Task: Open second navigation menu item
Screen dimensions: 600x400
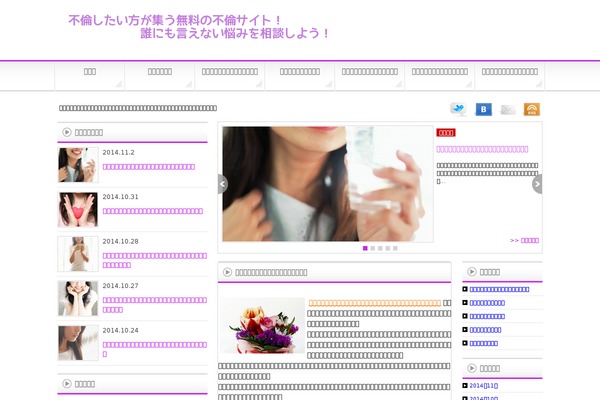Action: (x=160, y=76)
